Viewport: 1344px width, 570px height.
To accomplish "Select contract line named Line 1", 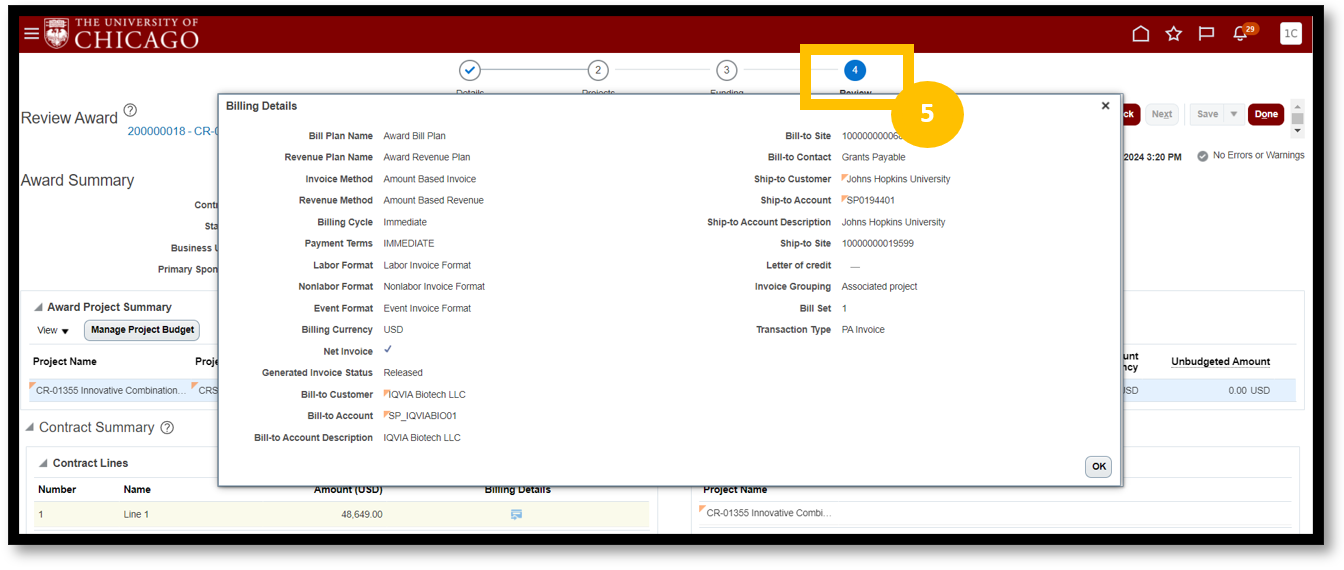I will tap(137, 514).
